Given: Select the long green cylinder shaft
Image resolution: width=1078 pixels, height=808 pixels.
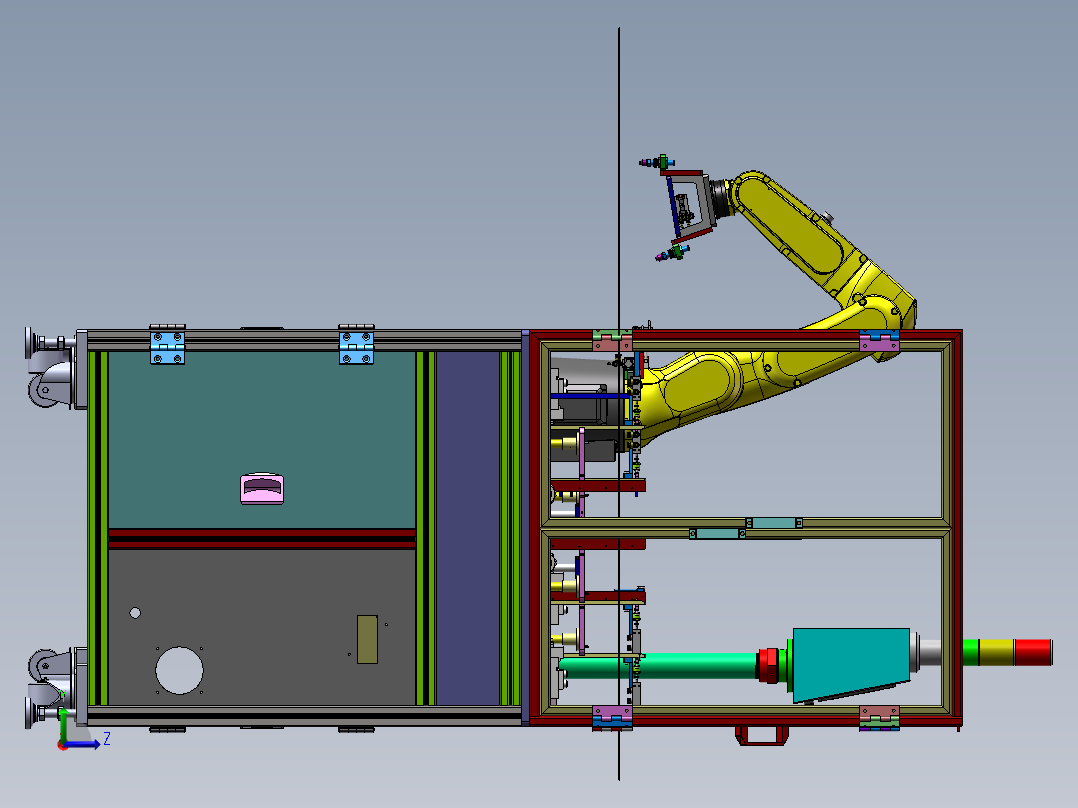Looking at the screenshot, I should coord(660,665).
